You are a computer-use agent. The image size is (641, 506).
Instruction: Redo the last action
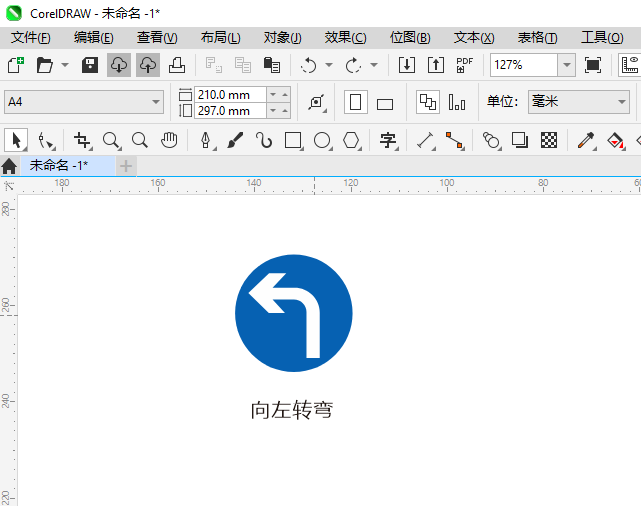click(x=354, y=65)
